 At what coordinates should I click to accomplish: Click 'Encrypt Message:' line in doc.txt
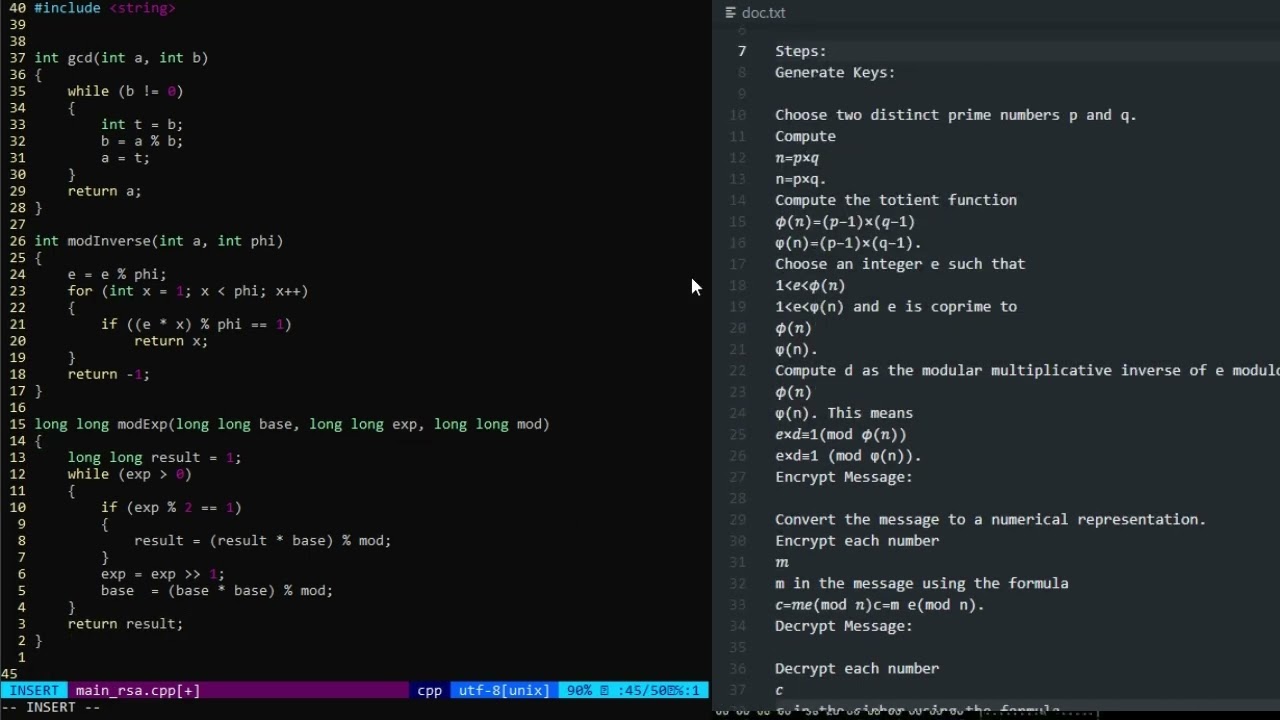(x=844, y=477)
